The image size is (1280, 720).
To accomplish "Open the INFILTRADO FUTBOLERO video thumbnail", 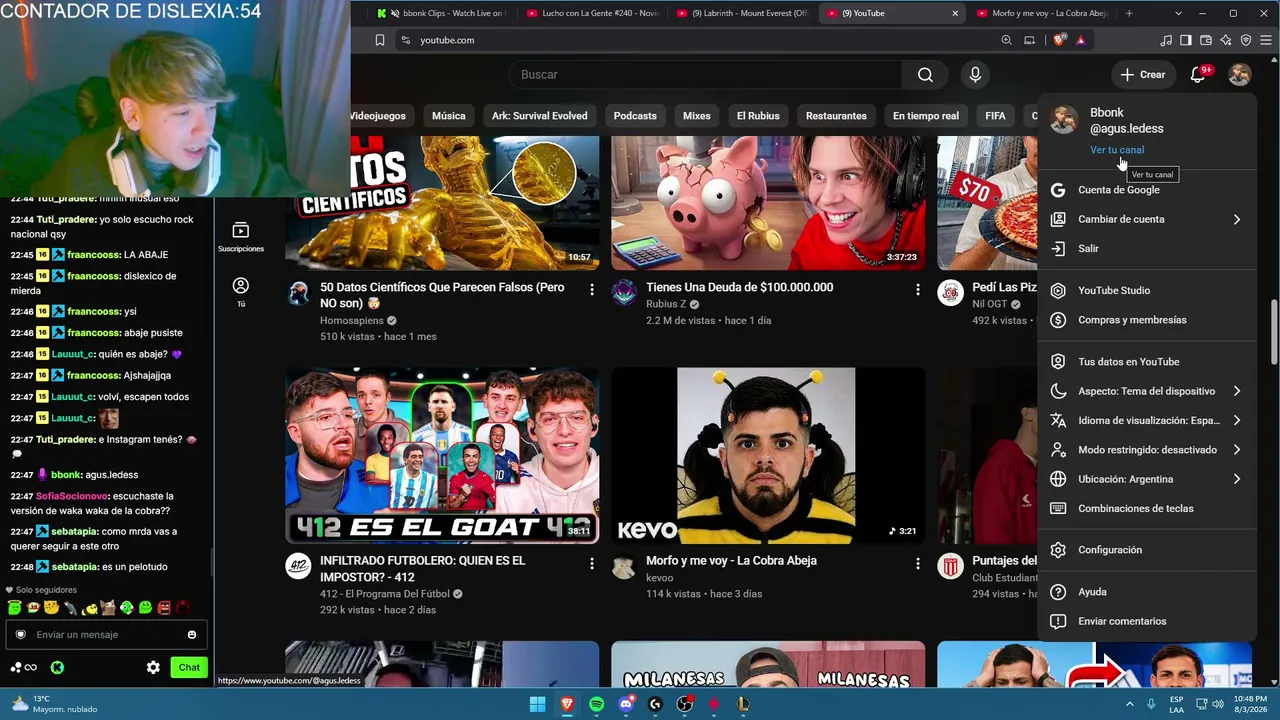I will (x=442, y=456).
